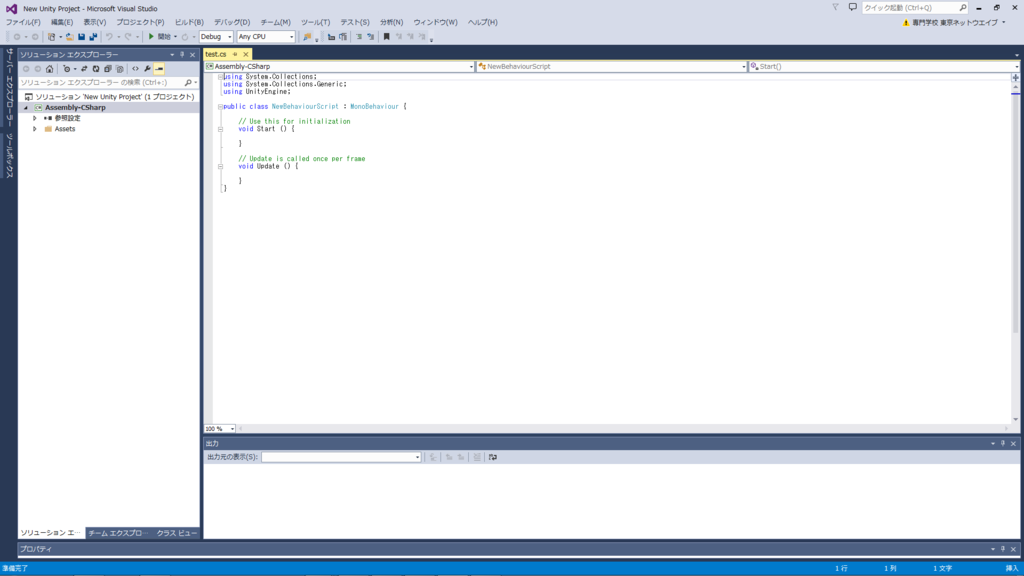Click the bookmark icon in the toolbar
The image size is (1024, 576).
(387, 37)
